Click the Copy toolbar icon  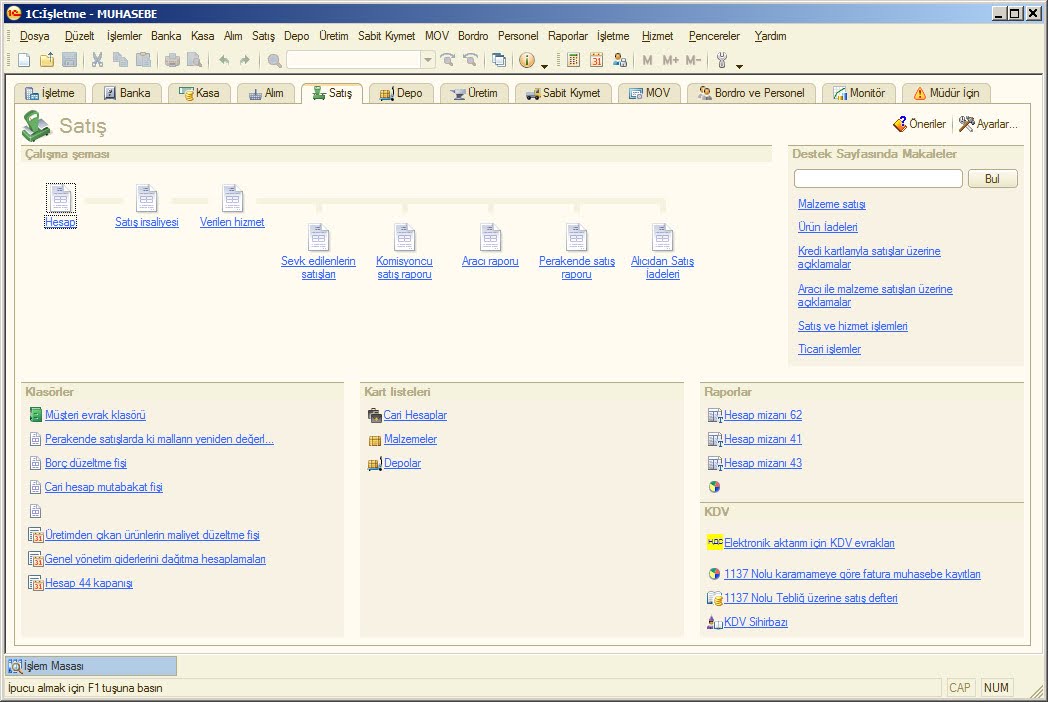point(120,60)
